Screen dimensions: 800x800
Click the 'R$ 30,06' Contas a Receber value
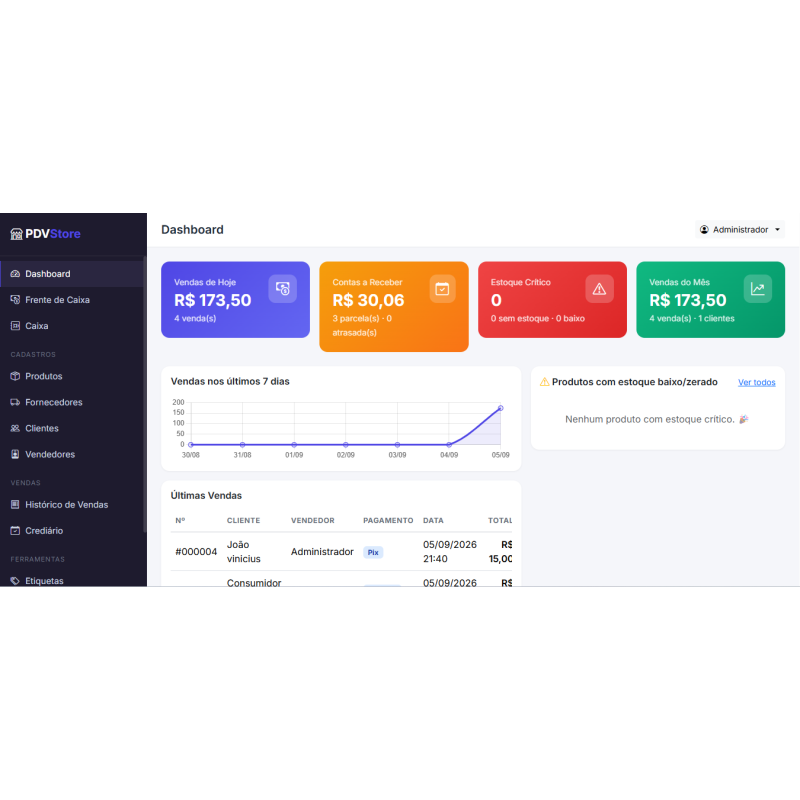pyautogui.click(x=368, y=301)
